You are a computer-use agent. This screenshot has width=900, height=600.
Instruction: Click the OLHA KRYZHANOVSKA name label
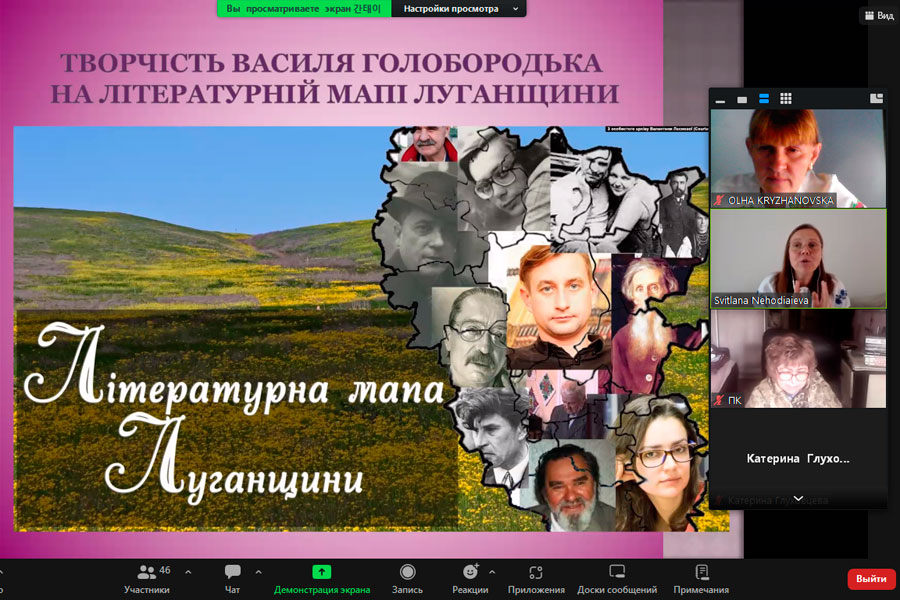coord(781,200)
